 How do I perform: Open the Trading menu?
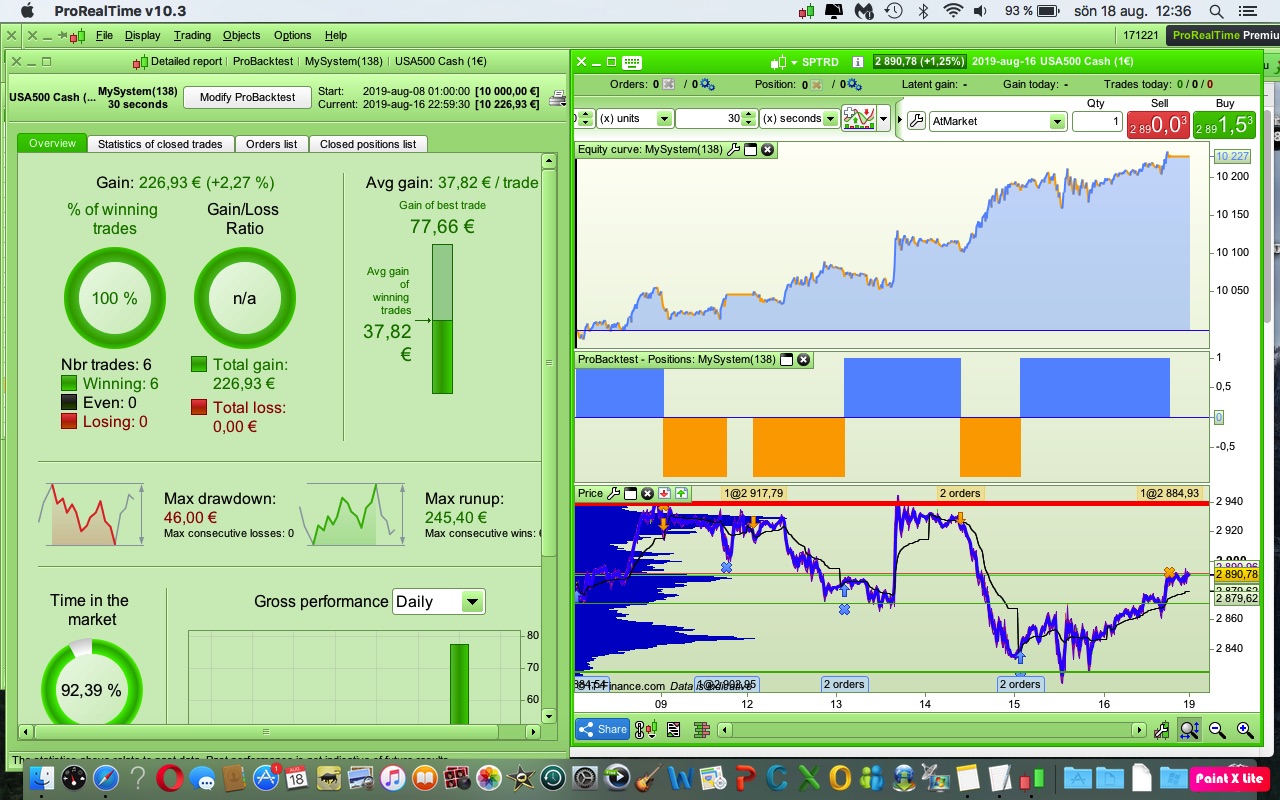coord(192,35)
